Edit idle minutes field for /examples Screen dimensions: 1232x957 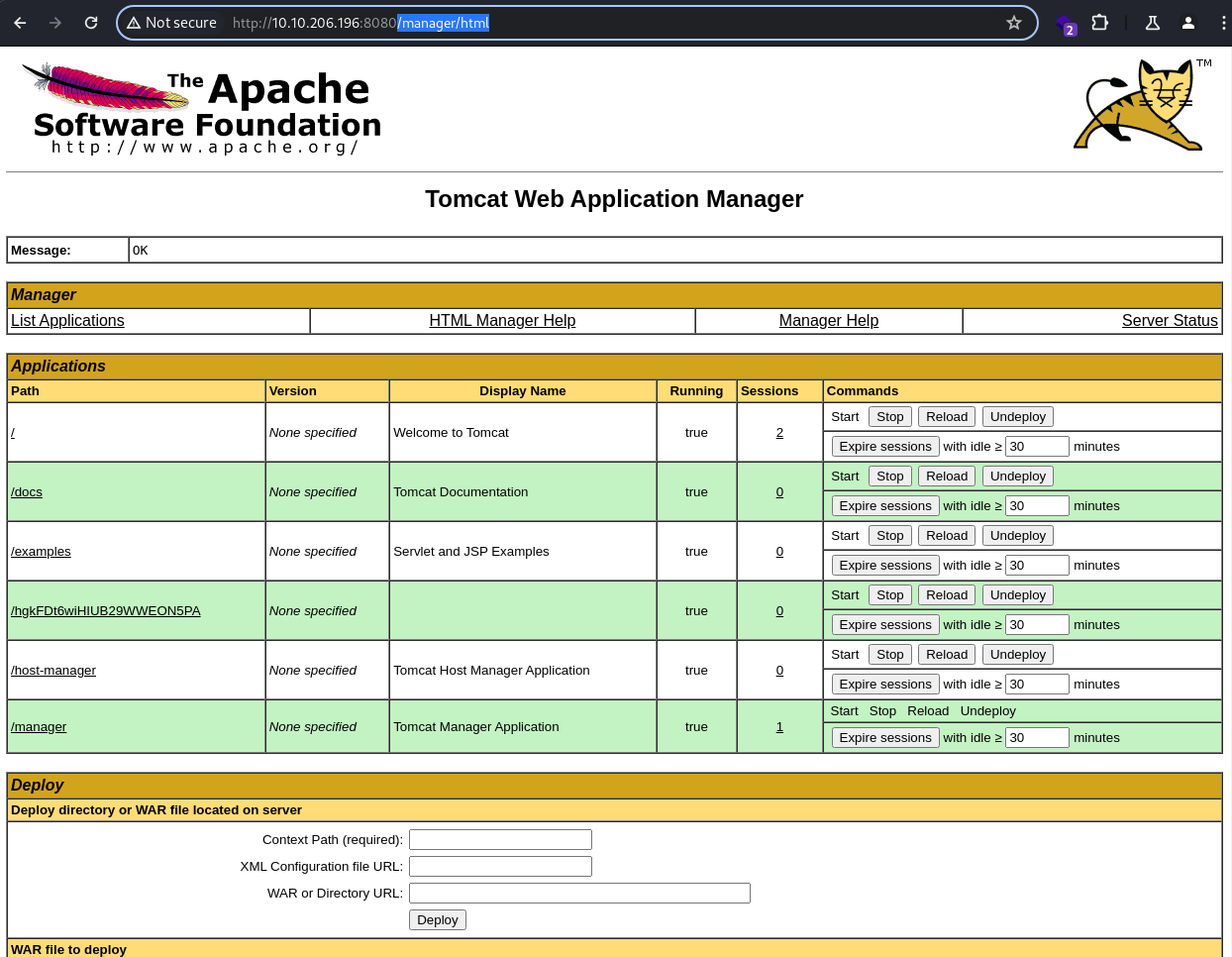click(x=1037, y=566)
